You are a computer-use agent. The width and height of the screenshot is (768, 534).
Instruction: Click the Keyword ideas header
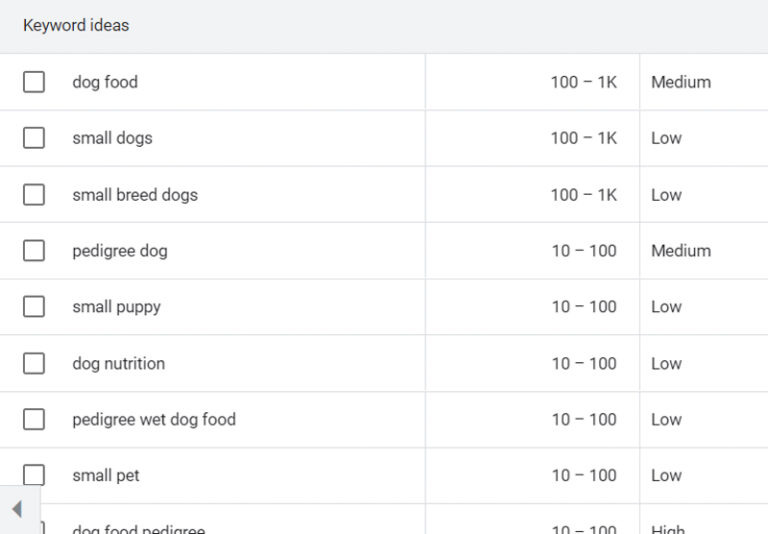[76, 25]
